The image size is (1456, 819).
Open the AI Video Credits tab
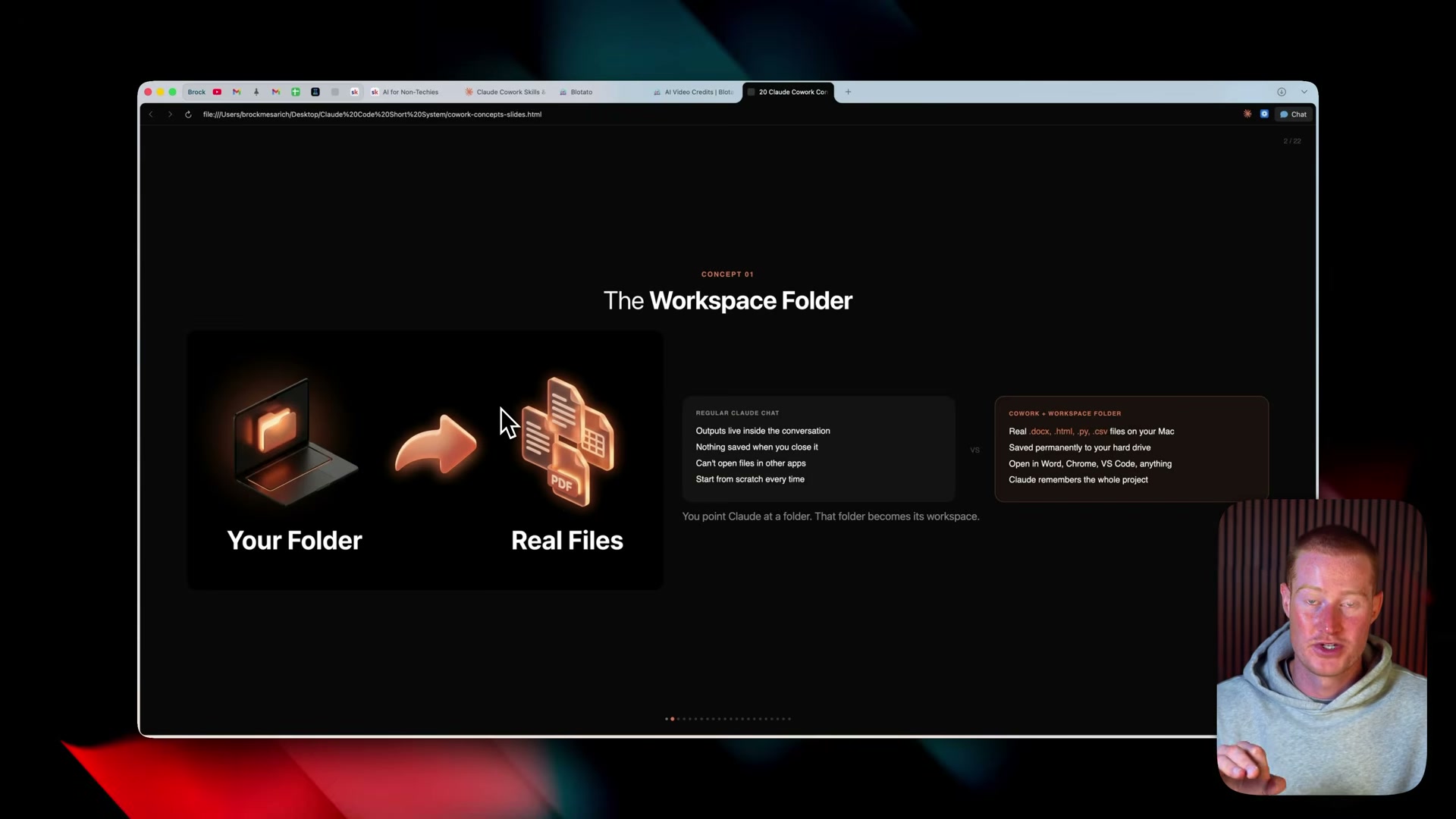tap(694, 92)
